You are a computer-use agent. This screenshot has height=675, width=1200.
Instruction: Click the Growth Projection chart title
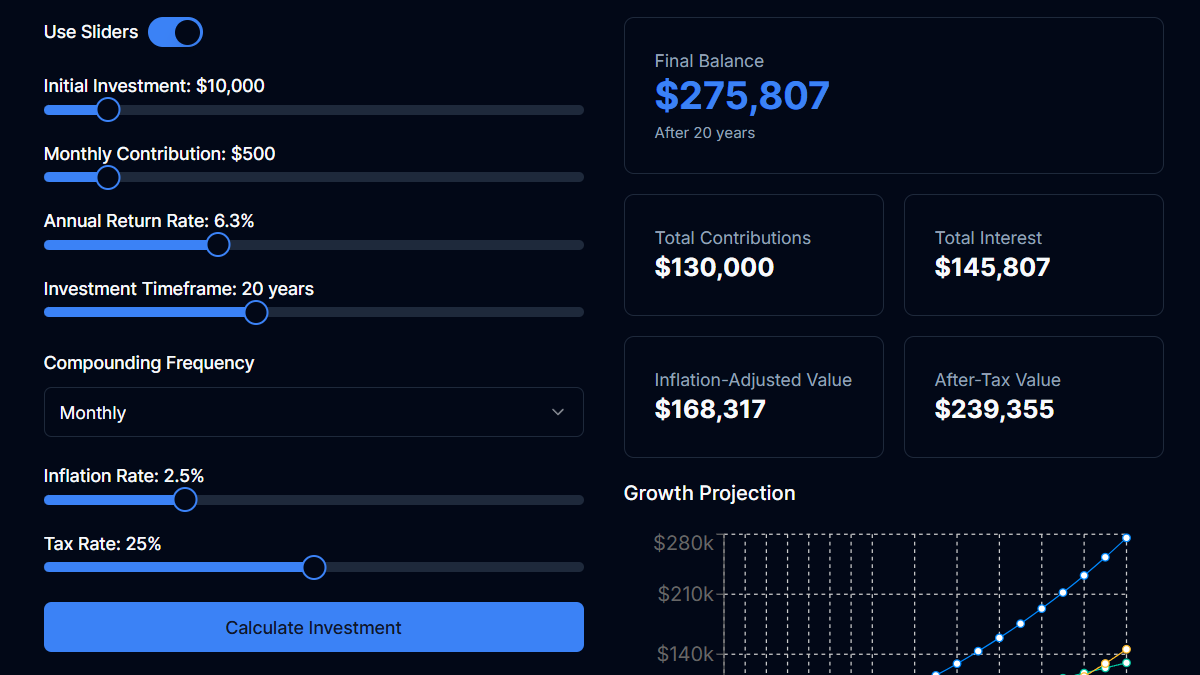pyautogui.click(x=709, y=493)
